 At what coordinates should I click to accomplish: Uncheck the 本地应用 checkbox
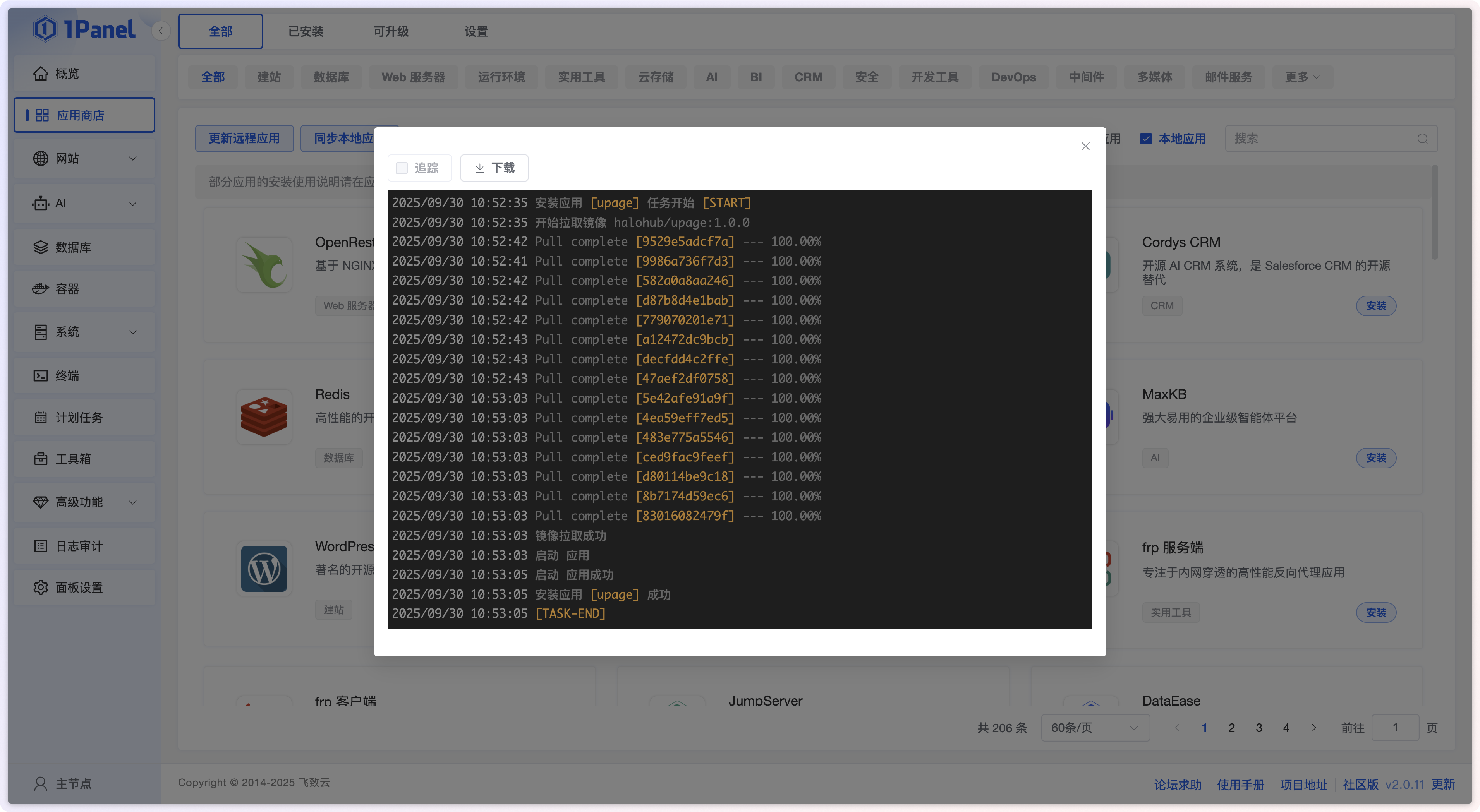[x=1146, y=139]
